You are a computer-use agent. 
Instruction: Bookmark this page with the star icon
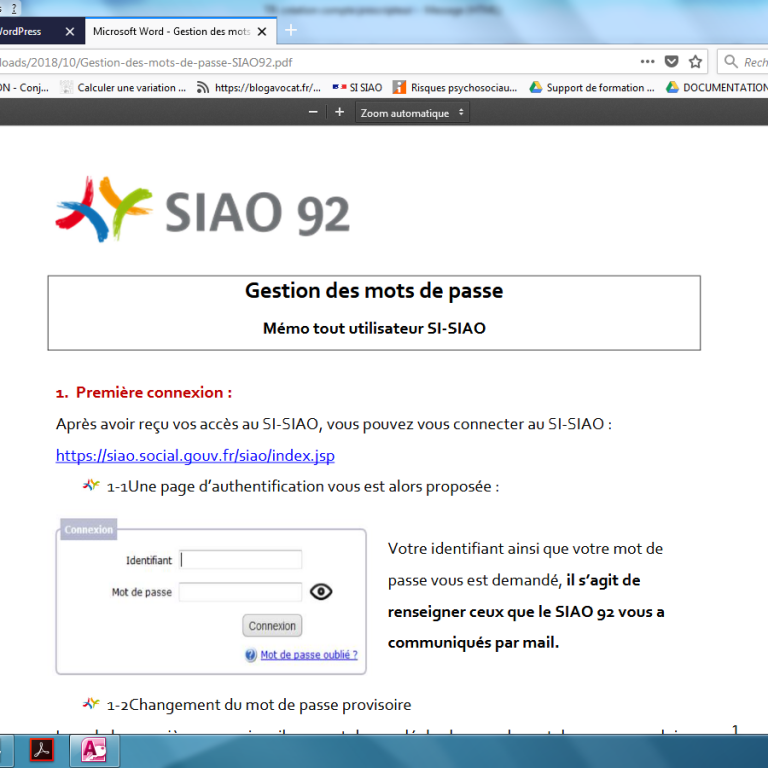click(x=696, y=61)
